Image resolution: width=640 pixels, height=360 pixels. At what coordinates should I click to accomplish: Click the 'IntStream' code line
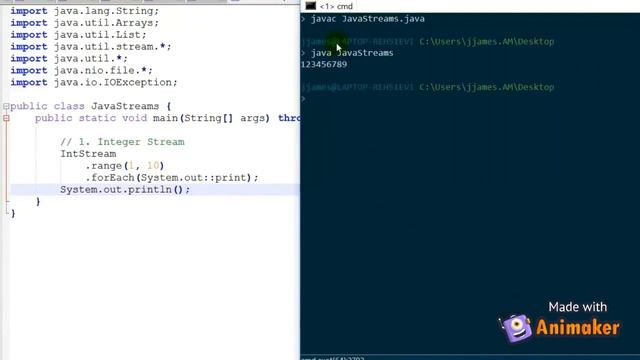click(x=88, y=154)
